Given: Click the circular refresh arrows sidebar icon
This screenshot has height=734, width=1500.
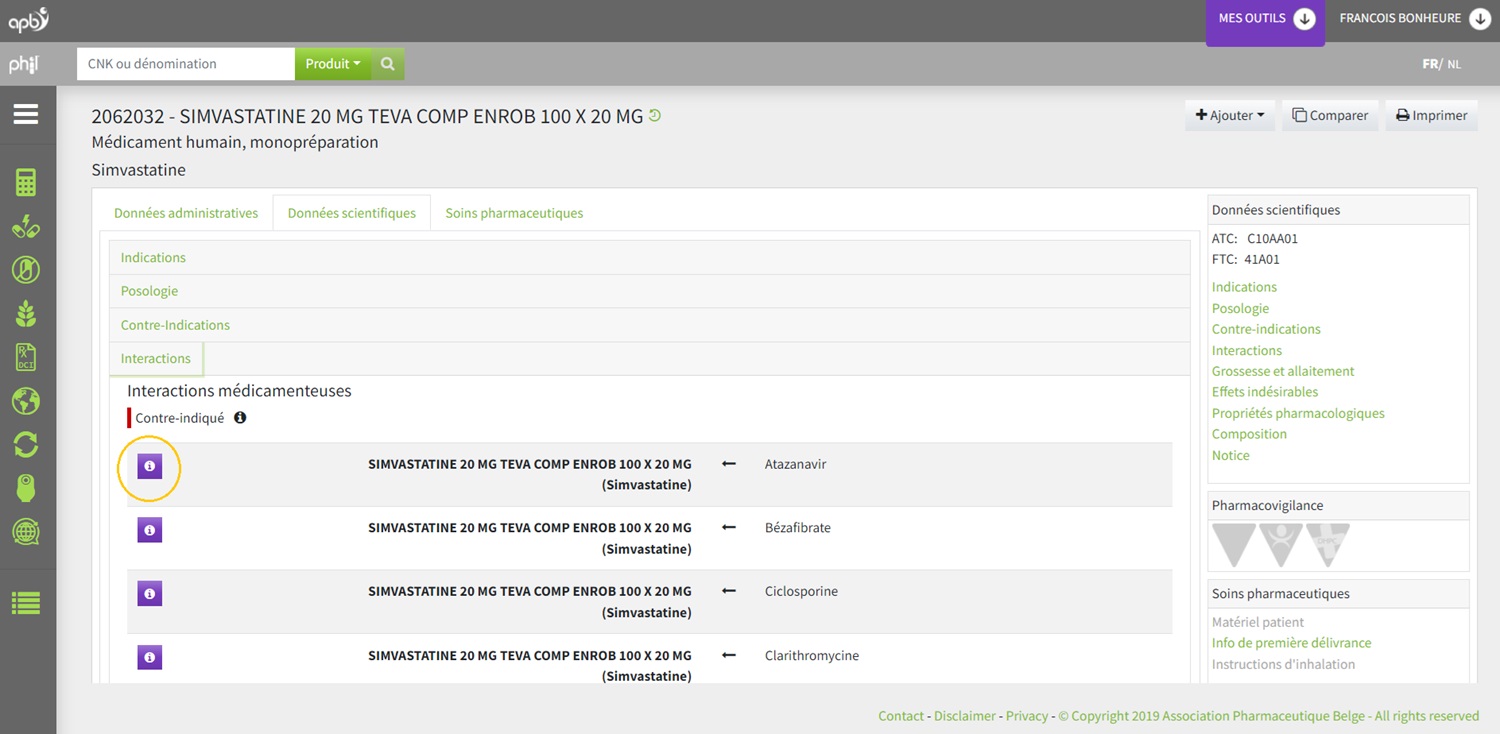Looking at the screenshot, I should pyautogui.click(x=26, y=444).
